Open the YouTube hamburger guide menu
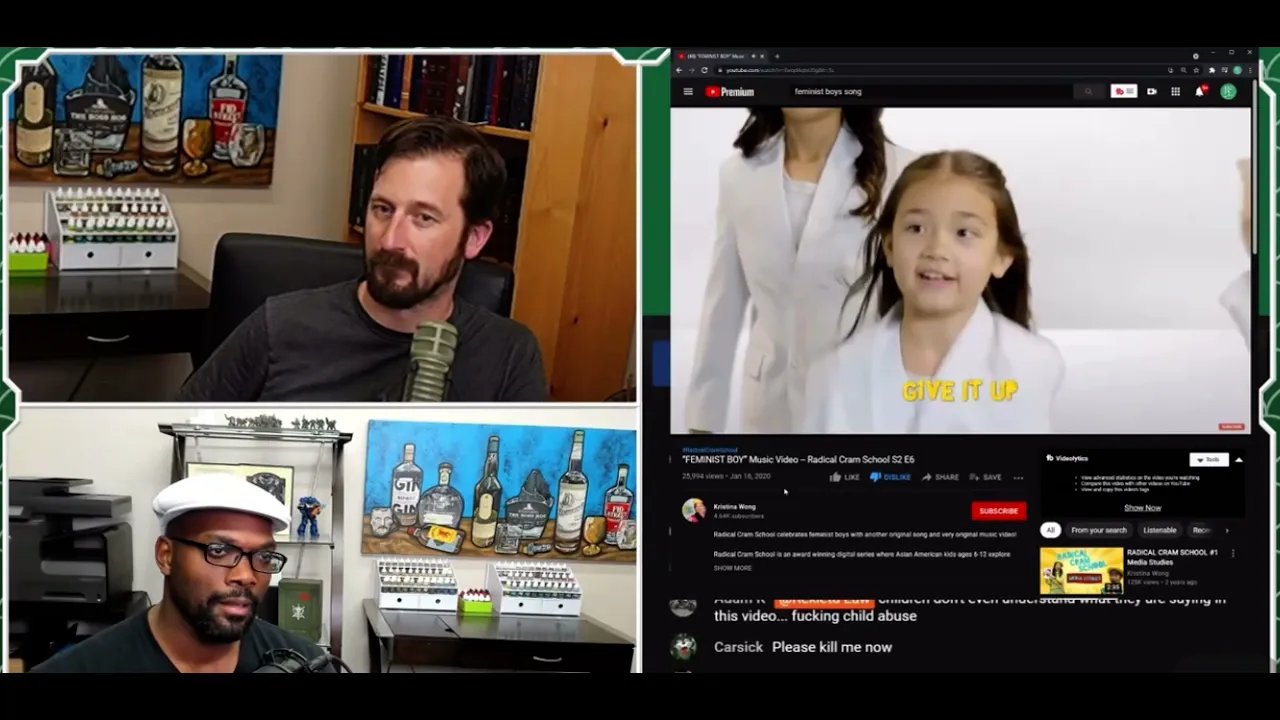1280x720 pixels. [x=688, y=91]
